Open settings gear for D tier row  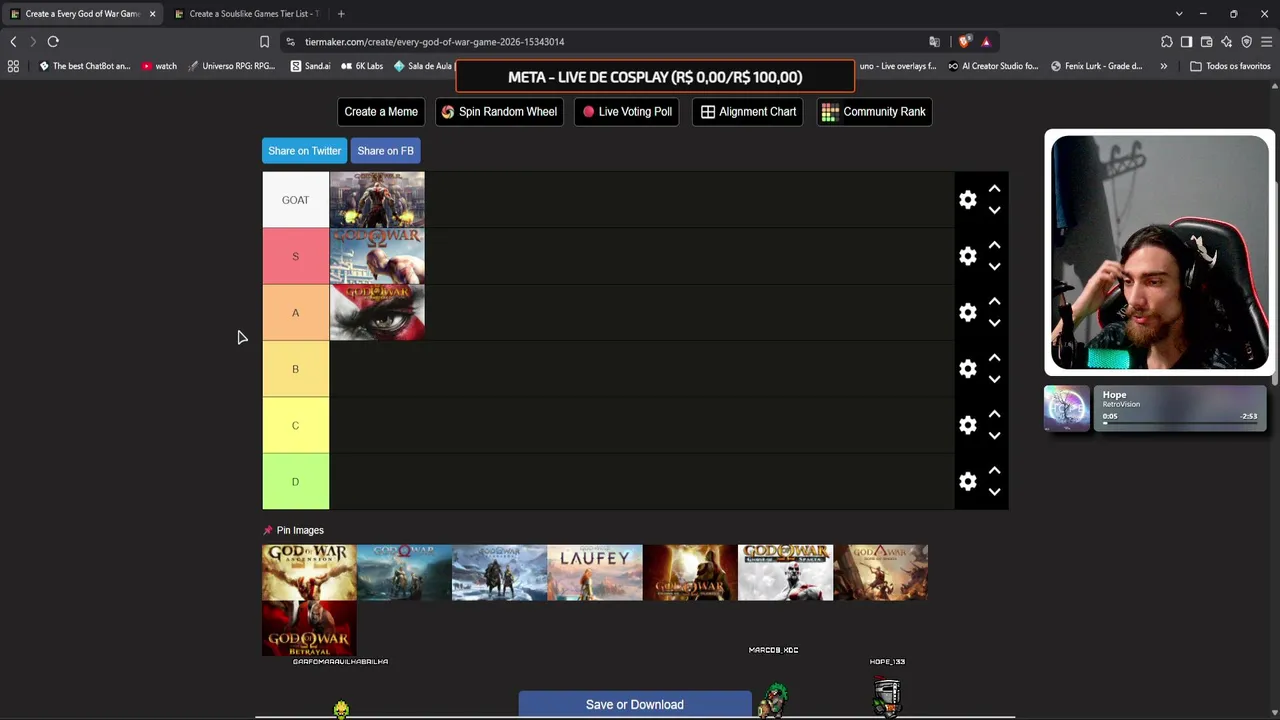tap(968, 482)
